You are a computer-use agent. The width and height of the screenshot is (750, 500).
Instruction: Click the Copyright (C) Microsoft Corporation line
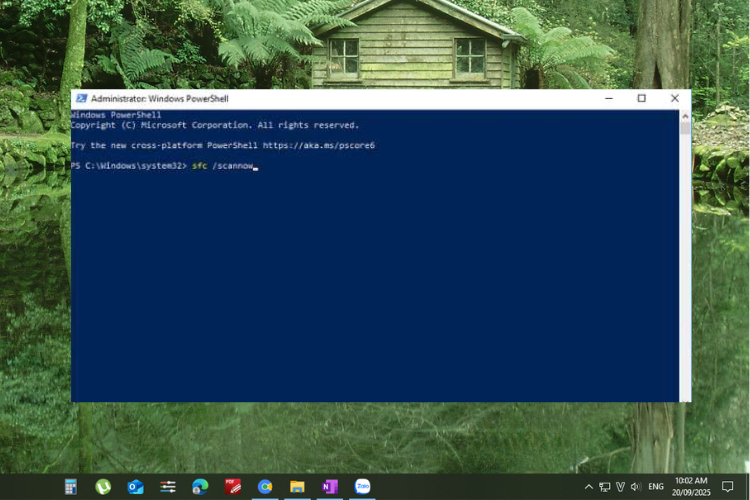215,125
